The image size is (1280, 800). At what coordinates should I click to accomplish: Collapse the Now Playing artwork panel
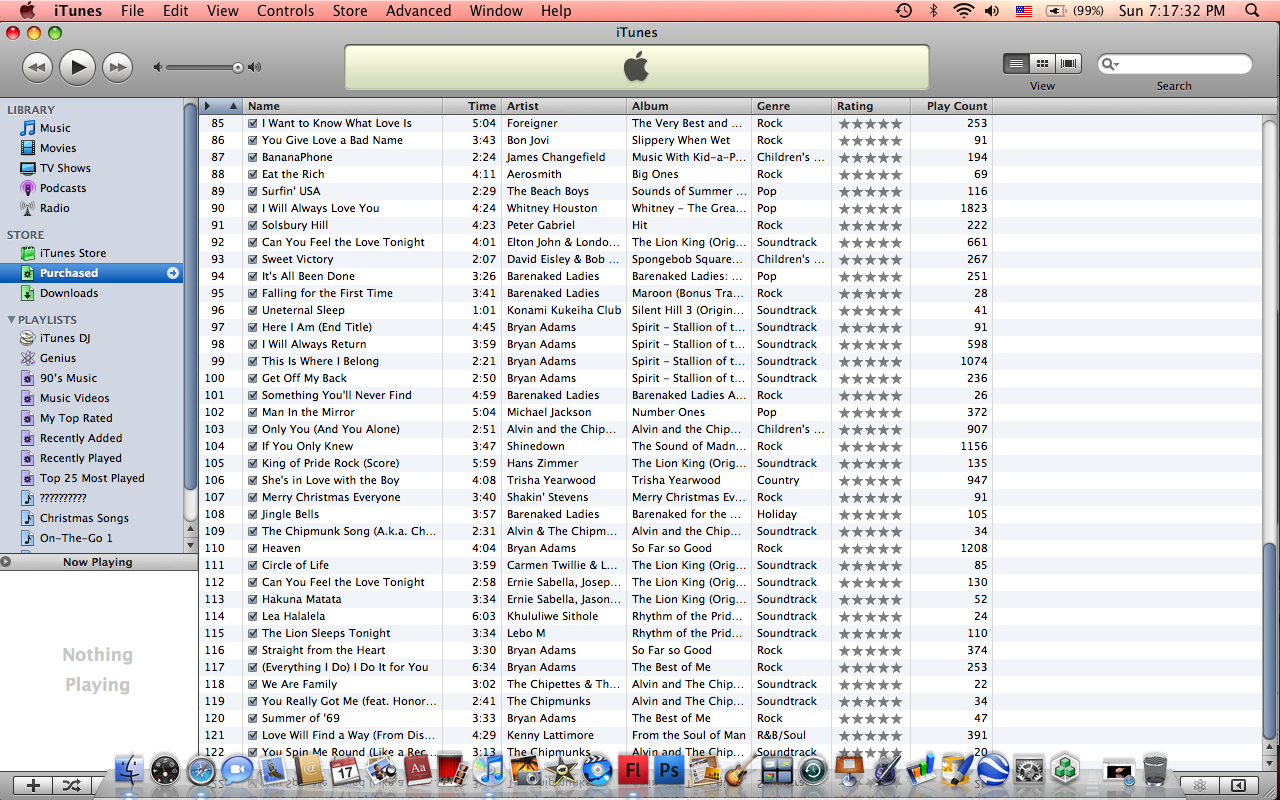[6, 562]
